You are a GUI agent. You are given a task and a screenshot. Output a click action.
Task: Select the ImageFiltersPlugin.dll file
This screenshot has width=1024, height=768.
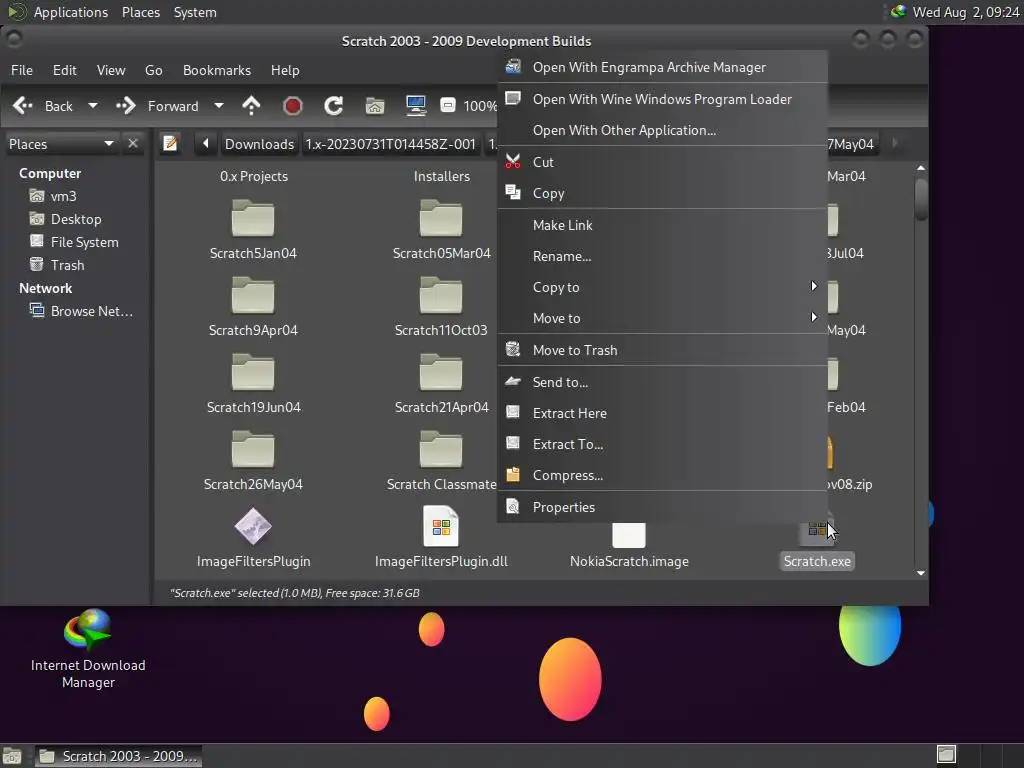441,537
